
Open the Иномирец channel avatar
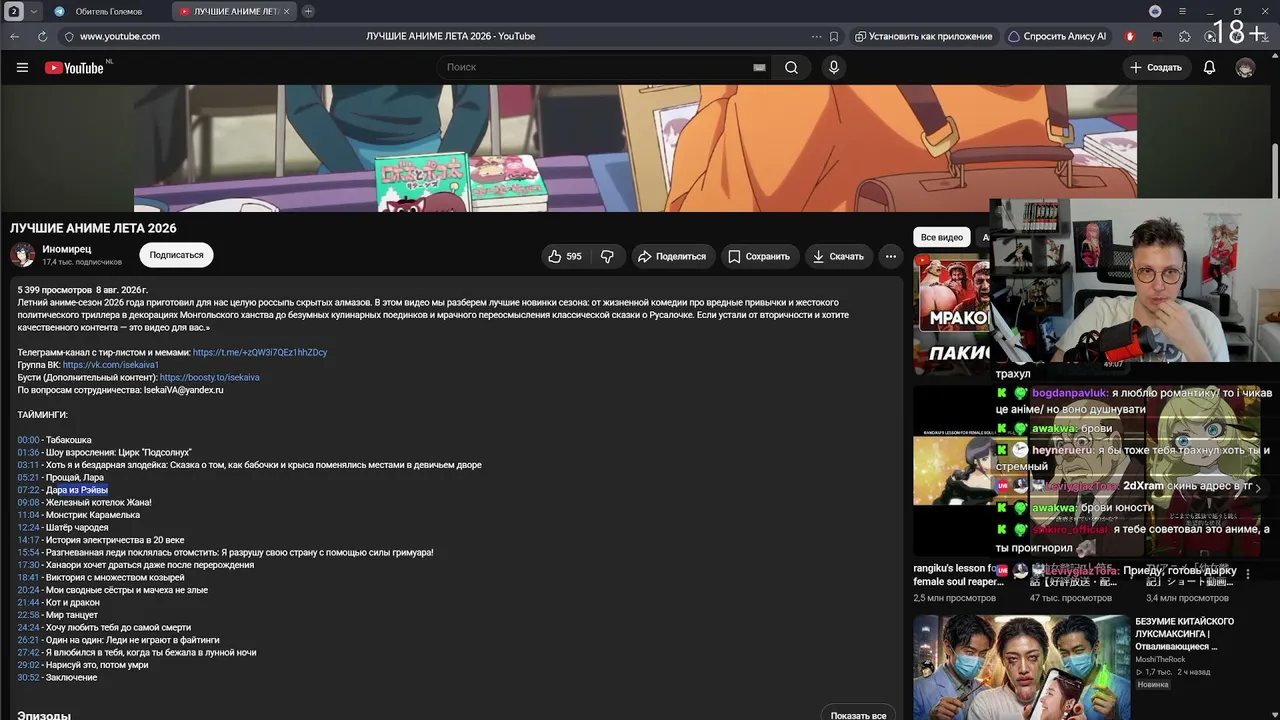pyautogui.click(x=23, y=254)
